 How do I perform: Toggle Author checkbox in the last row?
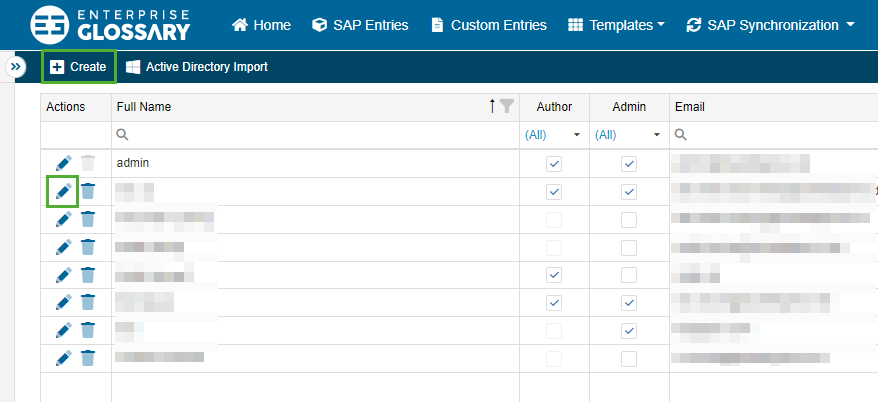(x=554, y=358)
